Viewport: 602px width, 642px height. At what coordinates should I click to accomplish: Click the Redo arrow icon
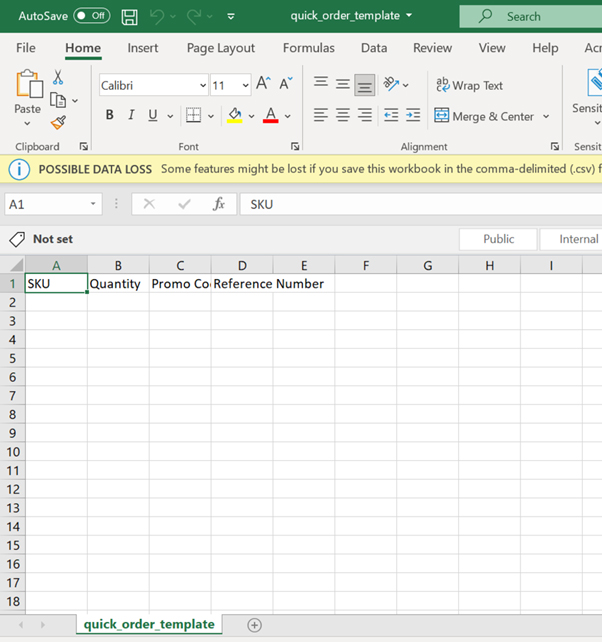point(193,16)
